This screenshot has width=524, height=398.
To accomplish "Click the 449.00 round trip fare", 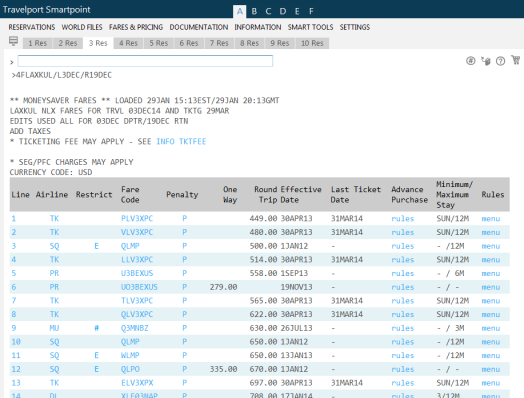I will pyautogui.click(x=263, y=219).
